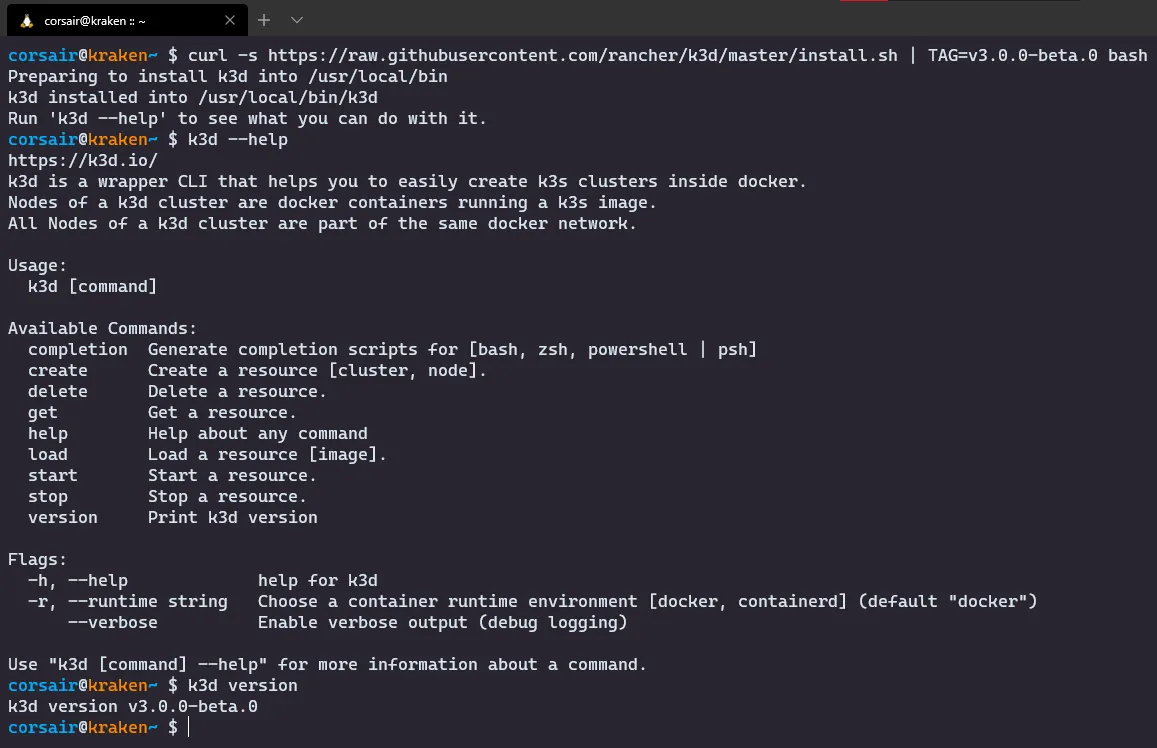Click the 'completion' command in the list
Screen dimensions: 1157x748
(78, 349)
